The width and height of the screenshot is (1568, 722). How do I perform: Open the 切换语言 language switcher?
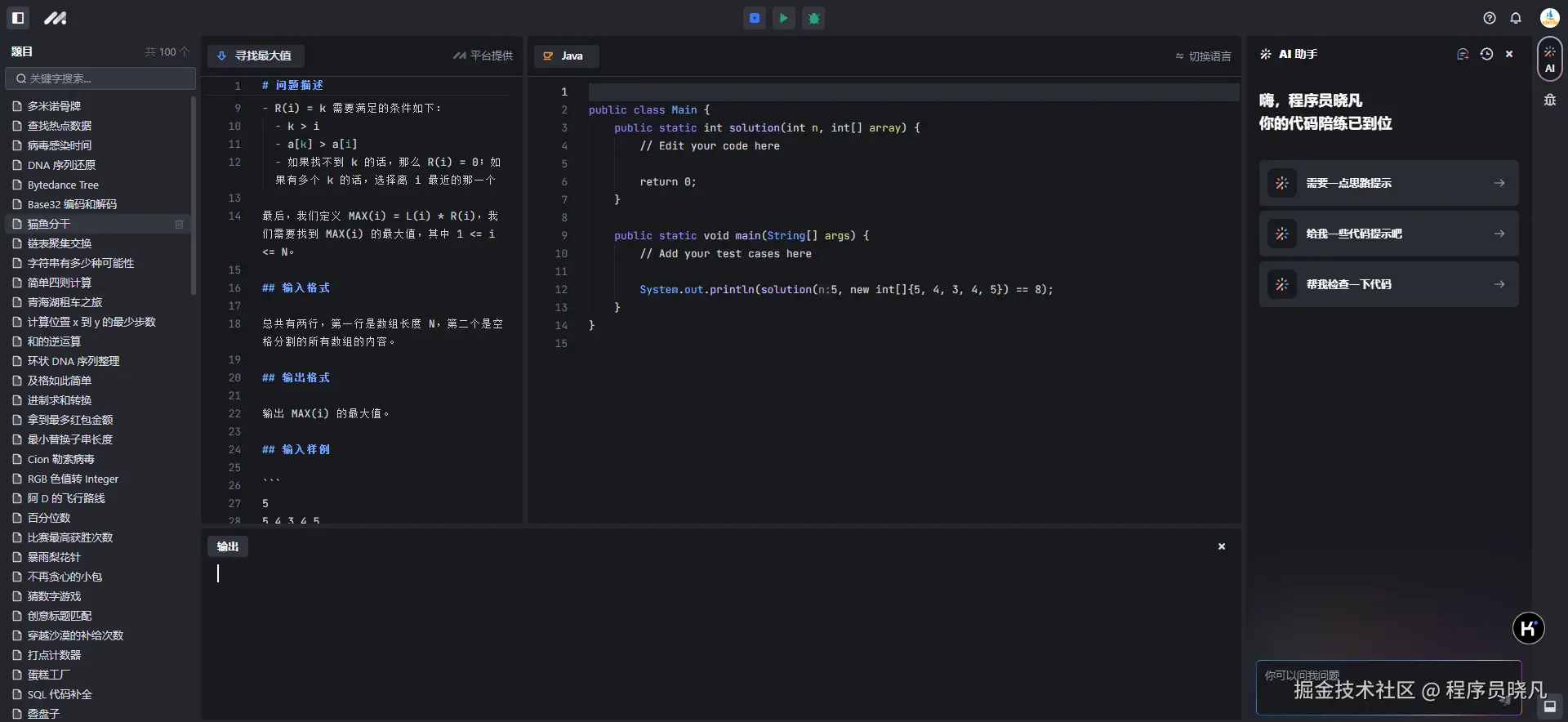tap(1203, 56)
